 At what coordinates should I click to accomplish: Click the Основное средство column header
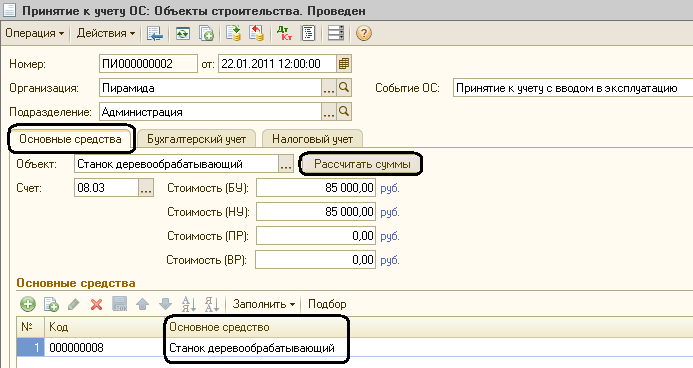429,327
